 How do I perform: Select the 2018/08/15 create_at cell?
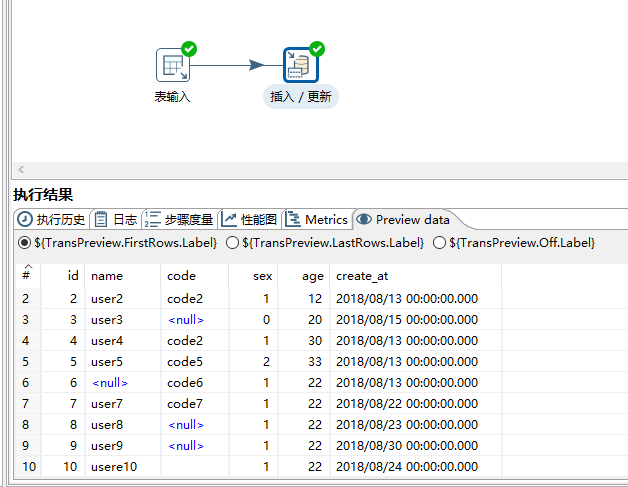click(x=415, y=320)
